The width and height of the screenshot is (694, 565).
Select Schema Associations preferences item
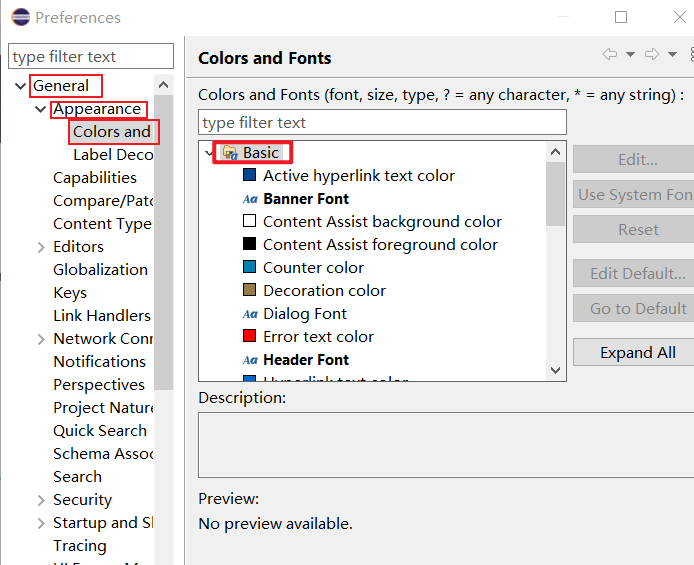click(103, 454)
